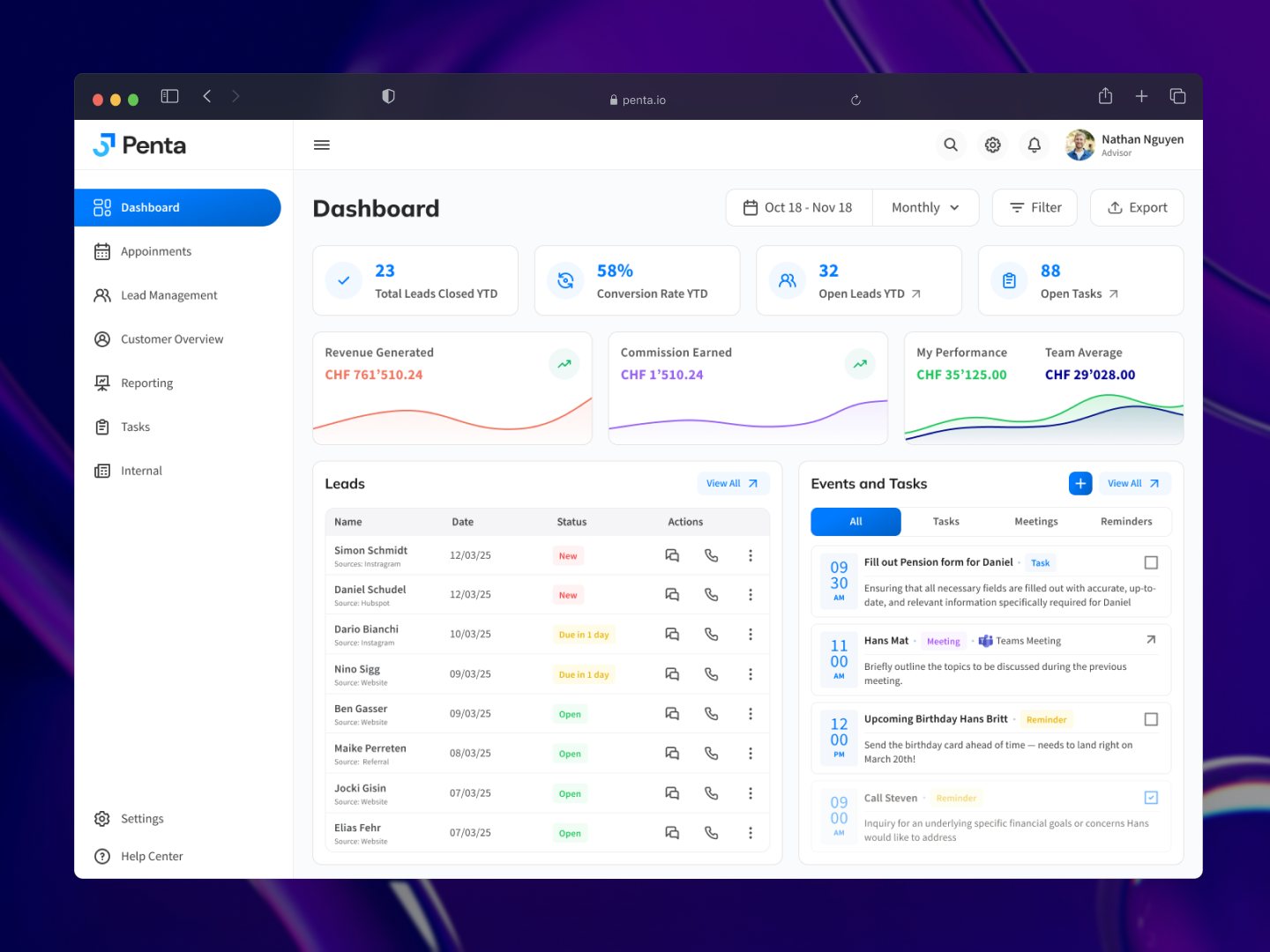Click the Export button
The image size is (1270, 952).
tap(1137, 207)
